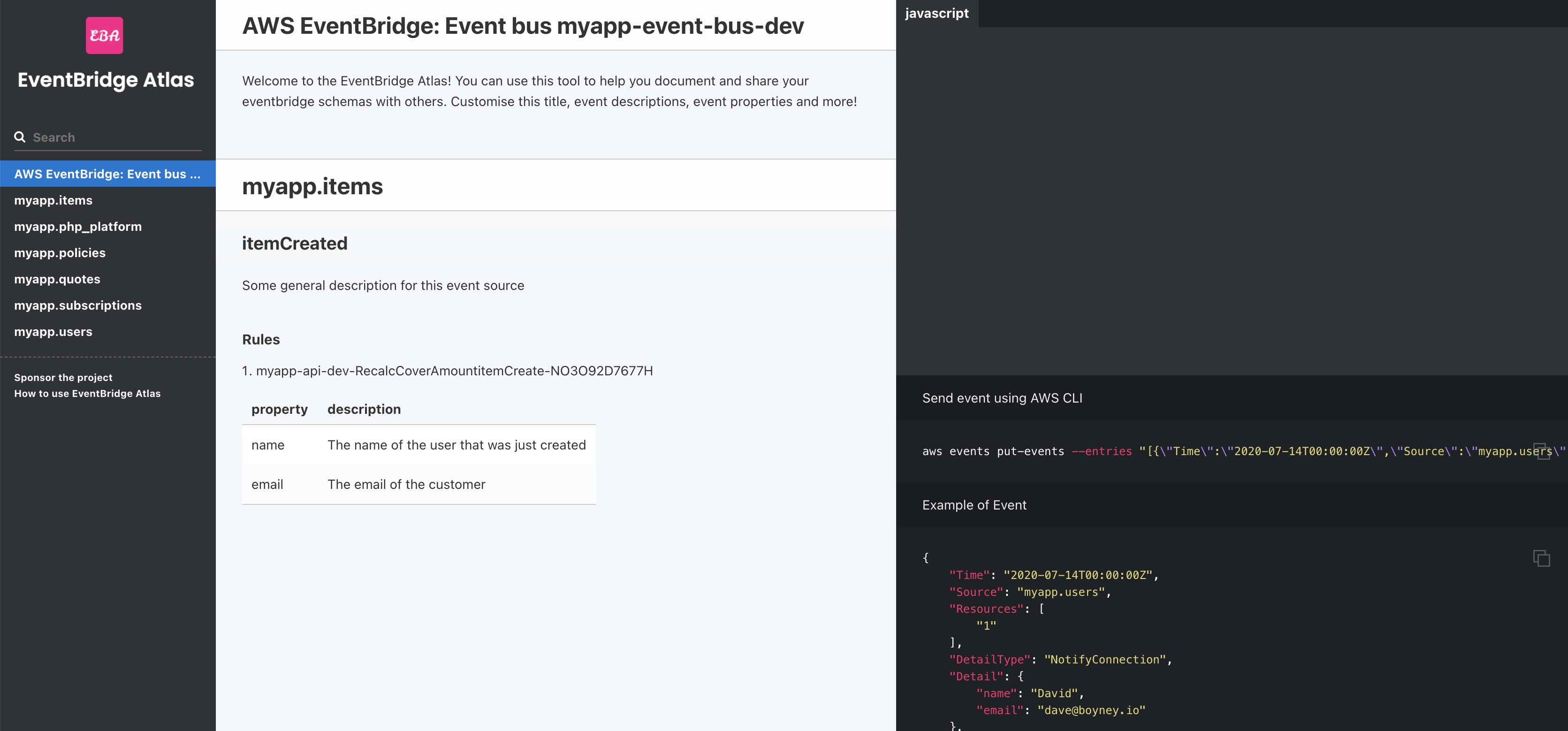Open myapp.users sidebar item
Viewport: 1568px width, 731px height.
(53, 332)
